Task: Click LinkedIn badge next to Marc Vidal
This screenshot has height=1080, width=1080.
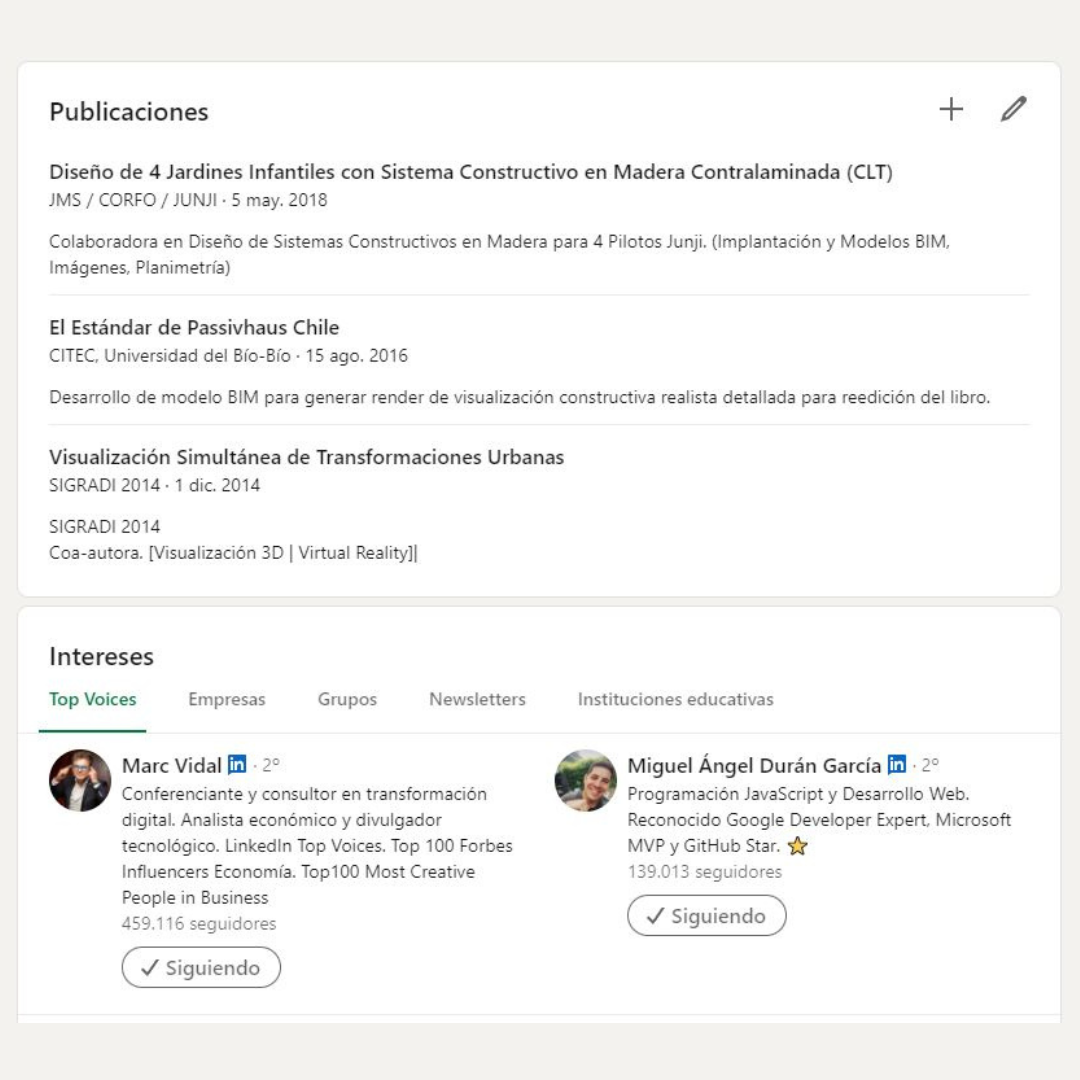Action: click(237, 765)
